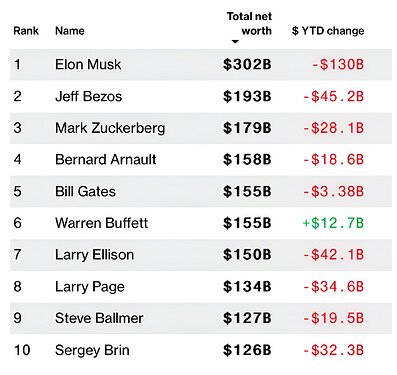
Task: Click the Rank column header
Action: [x=26, y=31]
